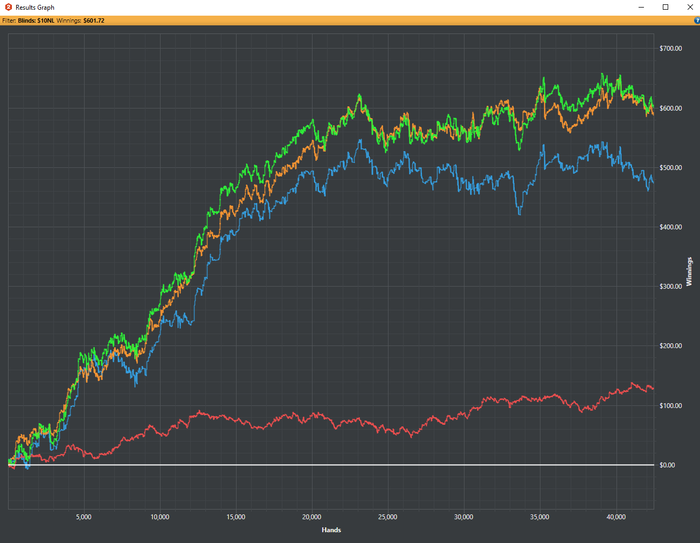This screenshot has width=700, height=543.
Task: Click the white zero baseline on the graph
Action: 331,465
